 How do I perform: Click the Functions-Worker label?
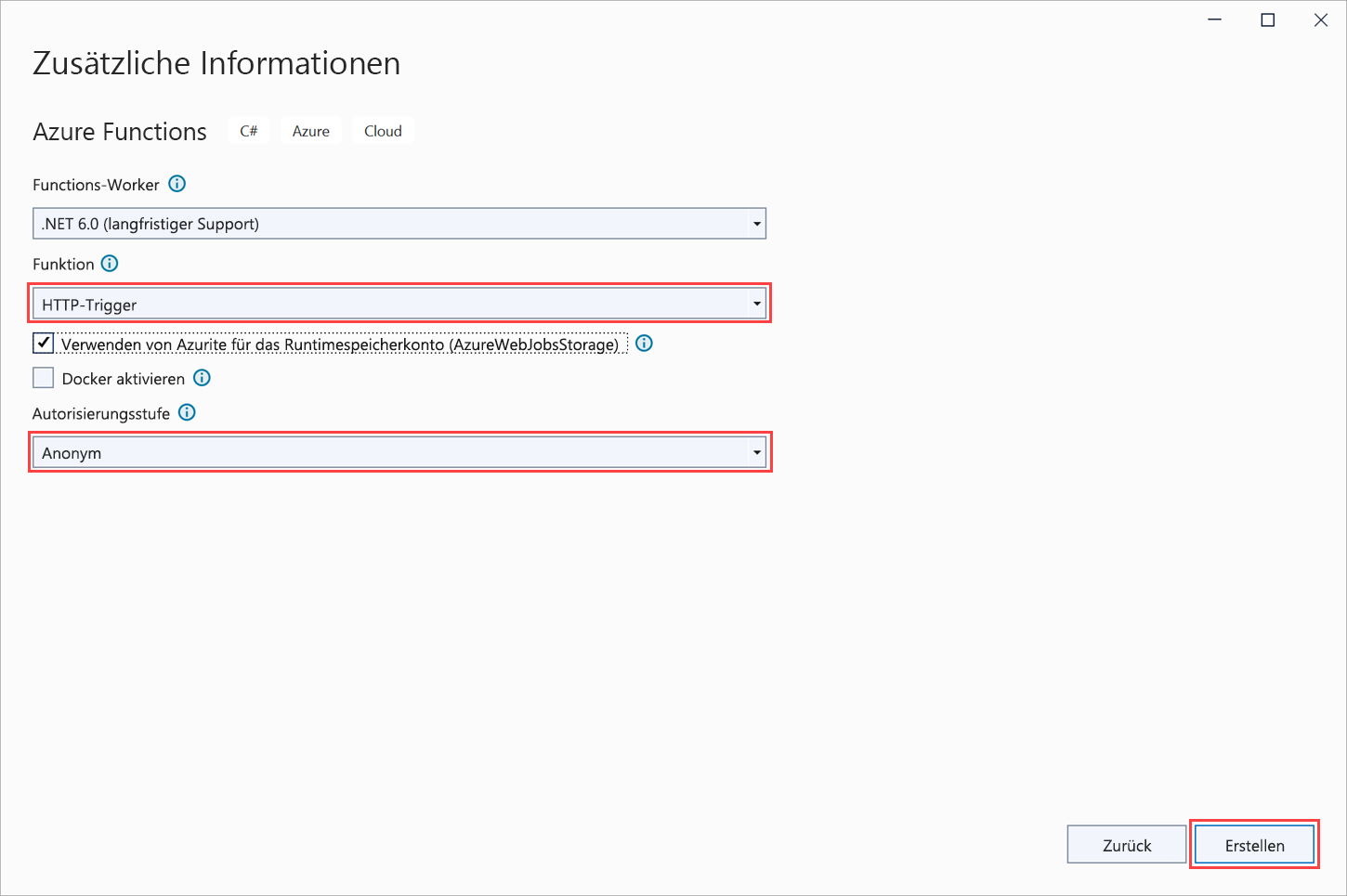(x=96, y=185)
